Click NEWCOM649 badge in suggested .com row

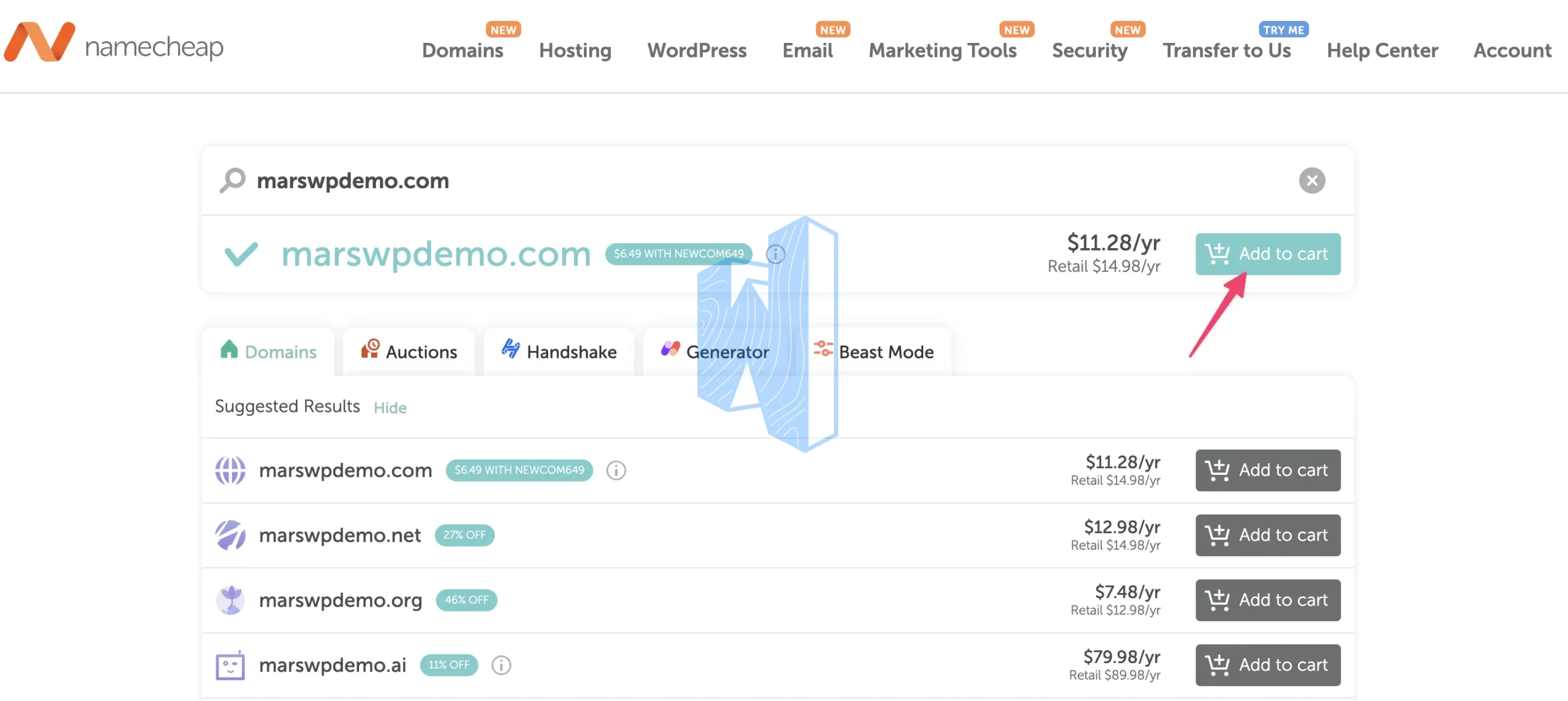519,470
